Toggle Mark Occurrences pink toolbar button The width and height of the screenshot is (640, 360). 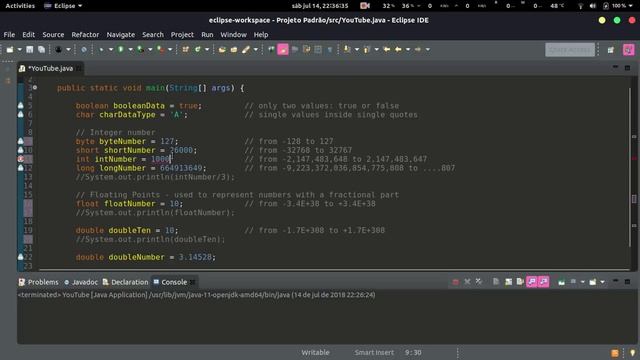283,49
